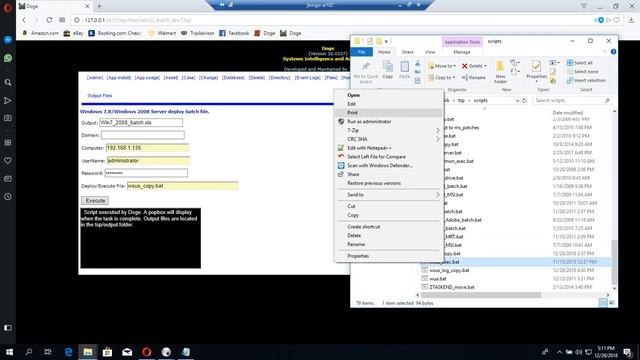
Task: Go back in the Opera browser
Action: pyautogui.click(x=24, y=20)
